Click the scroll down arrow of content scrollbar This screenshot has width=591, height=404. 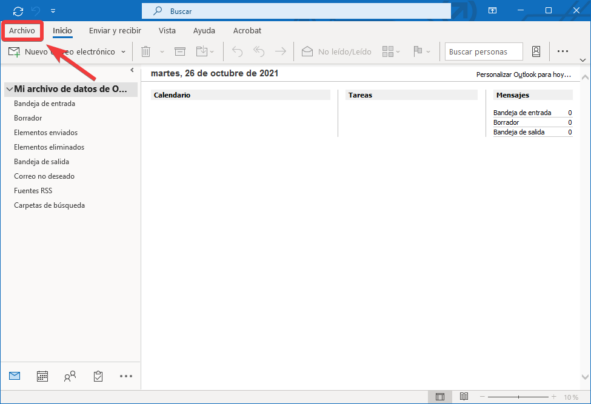[x=585, y=377]
